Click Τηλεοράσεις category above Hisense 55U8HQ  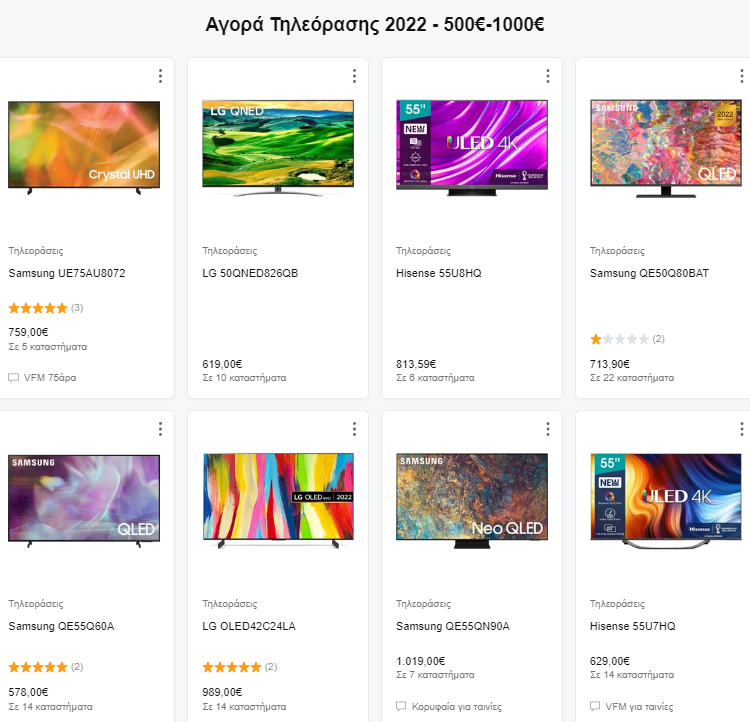click(423, 251)
